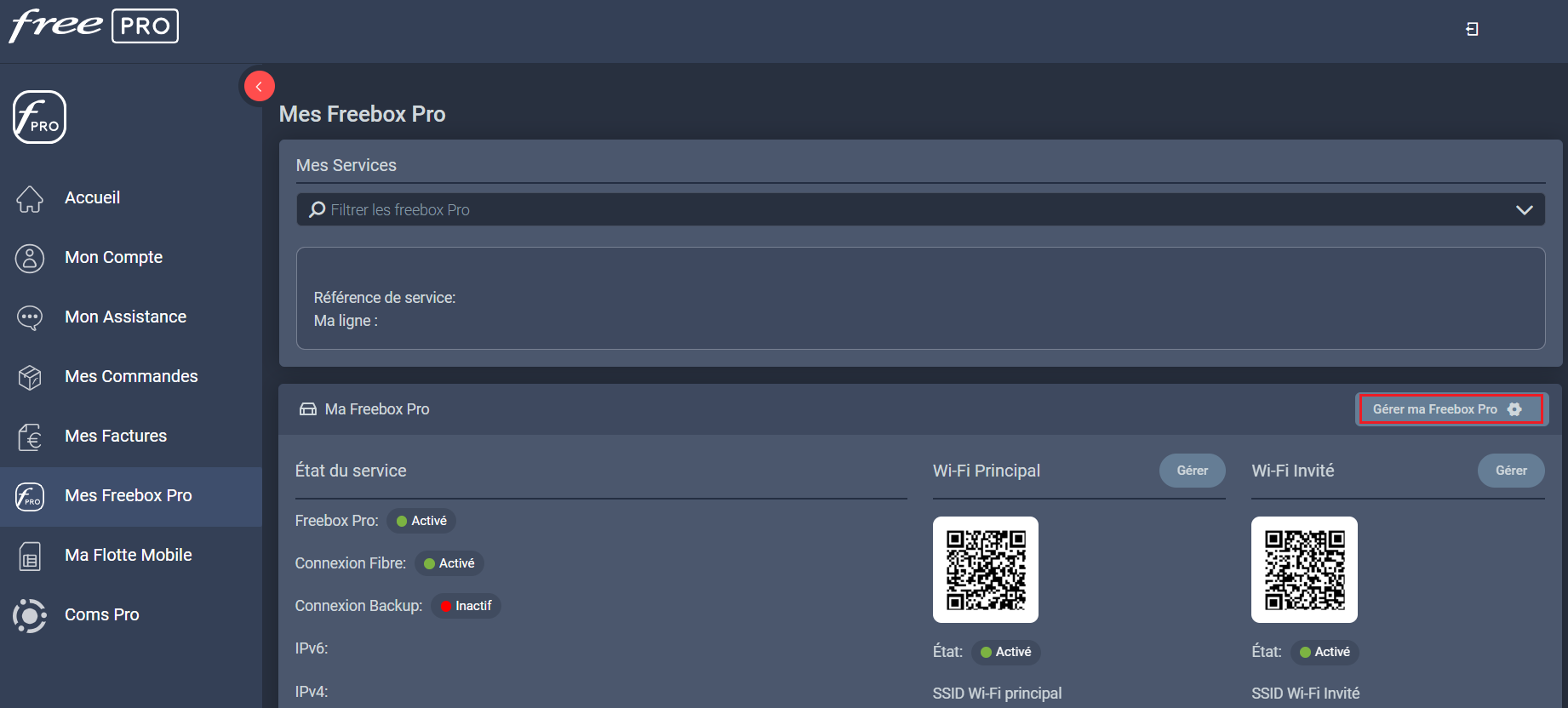Open the Wi-Fi Invité QR code

tap(1304, 569)
